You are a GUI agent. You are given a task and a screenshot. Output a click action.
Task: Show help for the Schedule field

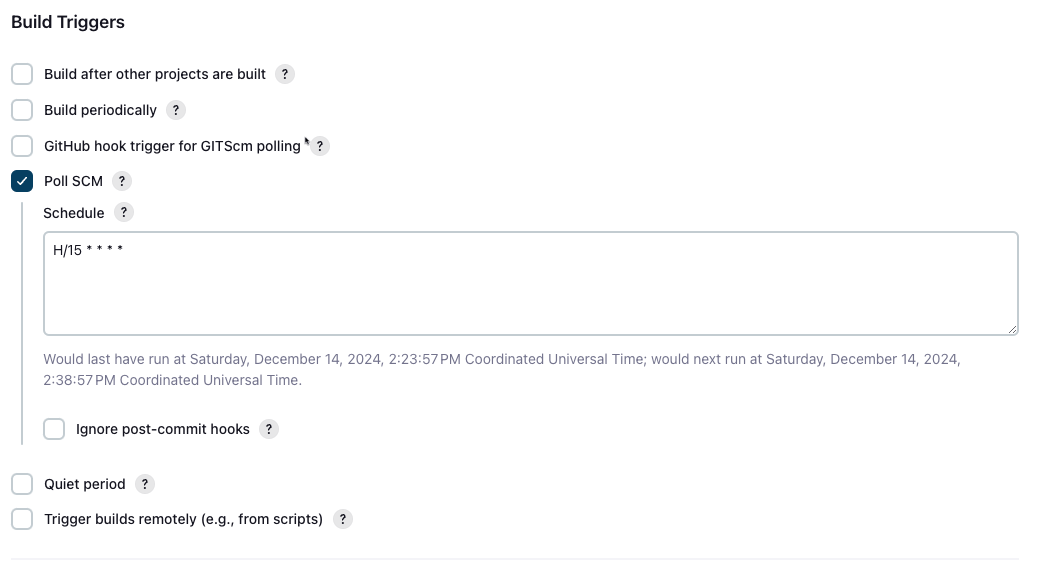click(x=123, y=212)
